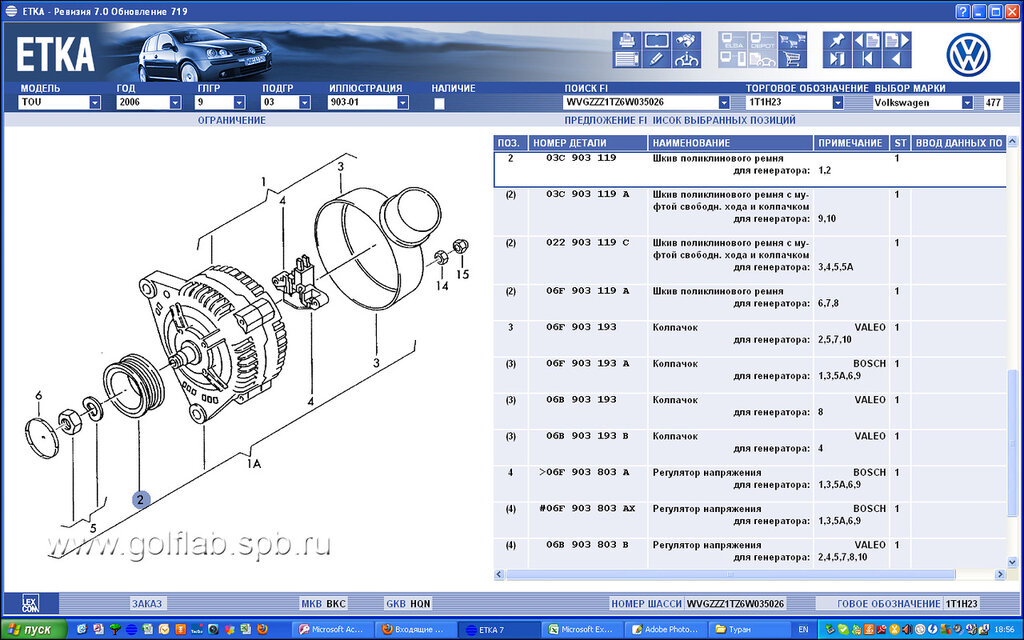Switch to the Входящие Firefox taskbar window
The height and width of the screenshot is (640, 1024).
click(414, 630)
